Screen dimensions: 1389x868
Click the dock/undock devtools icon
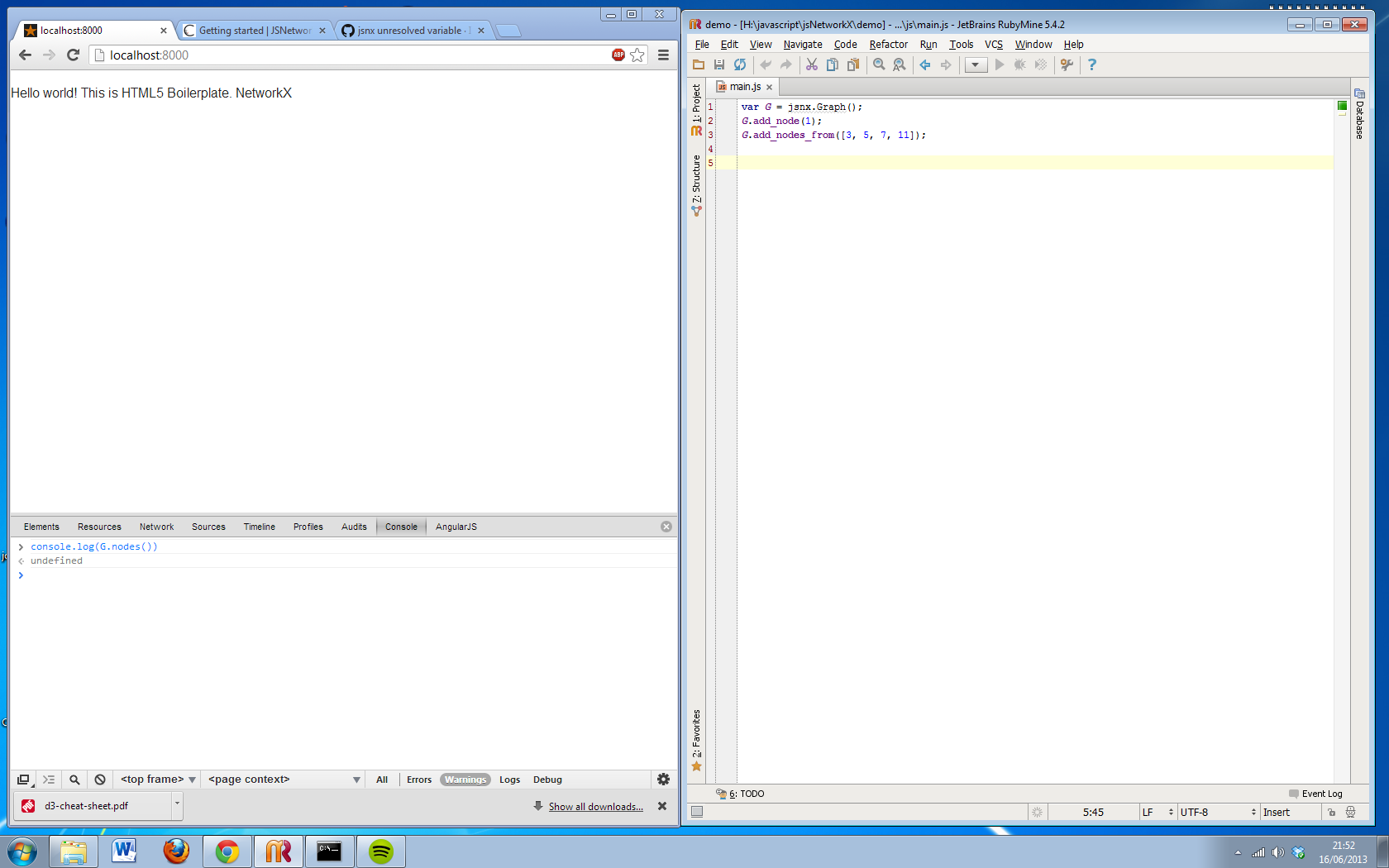[x=24, y=780]
